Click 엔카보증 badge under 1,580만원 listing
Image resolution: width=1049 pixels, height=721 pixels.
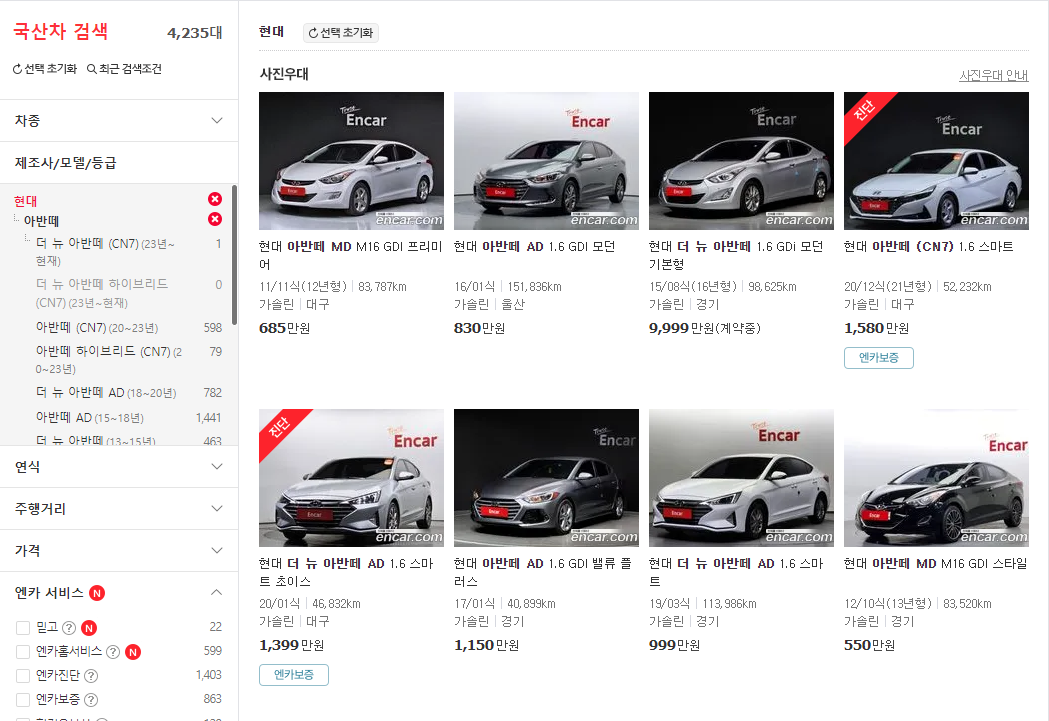(878, 358)
